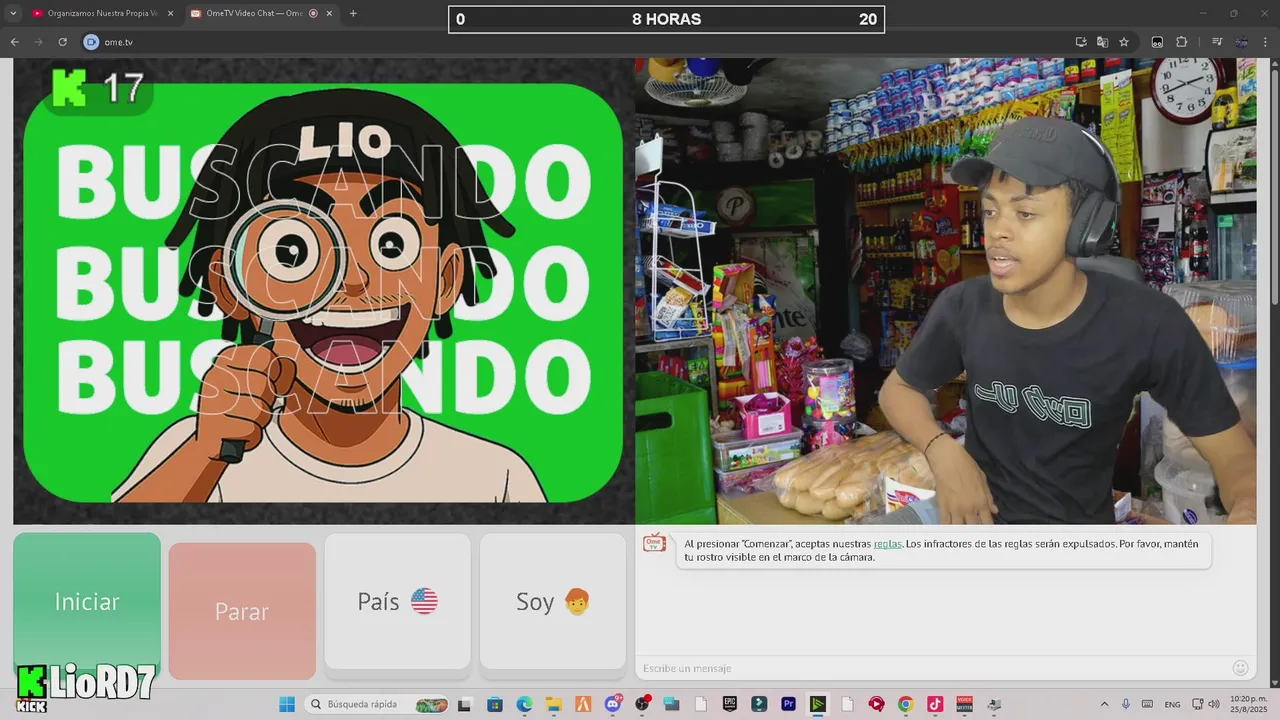
Task: Close the Organizamos Nuestra Propia tab
Action: coord(170,13)
